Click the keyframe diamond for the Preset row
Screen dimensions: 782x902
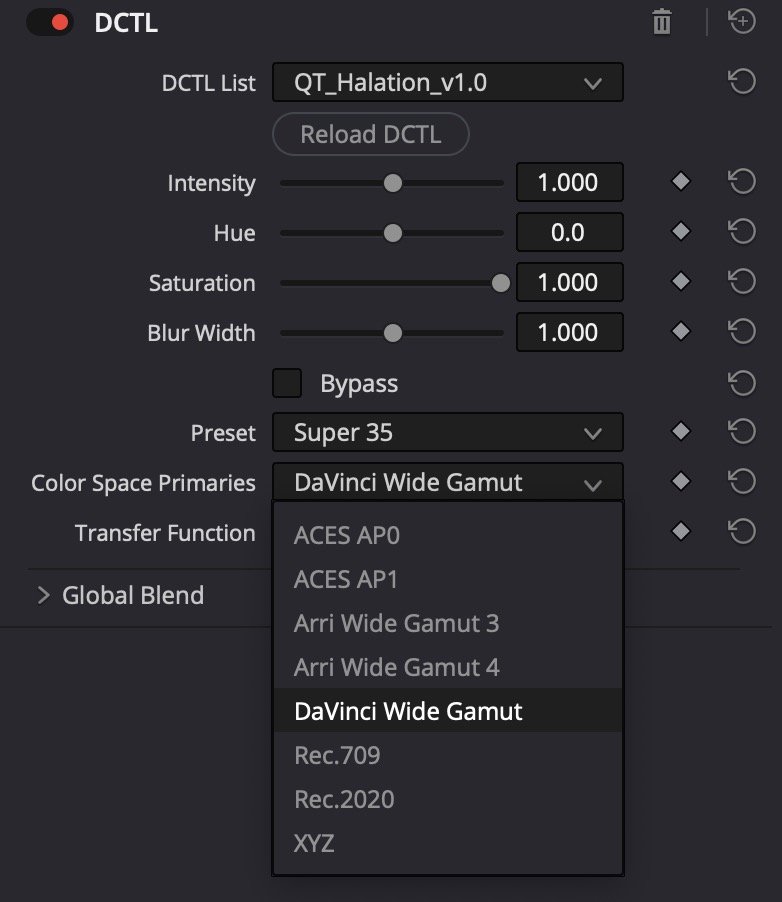click(680, 432)
